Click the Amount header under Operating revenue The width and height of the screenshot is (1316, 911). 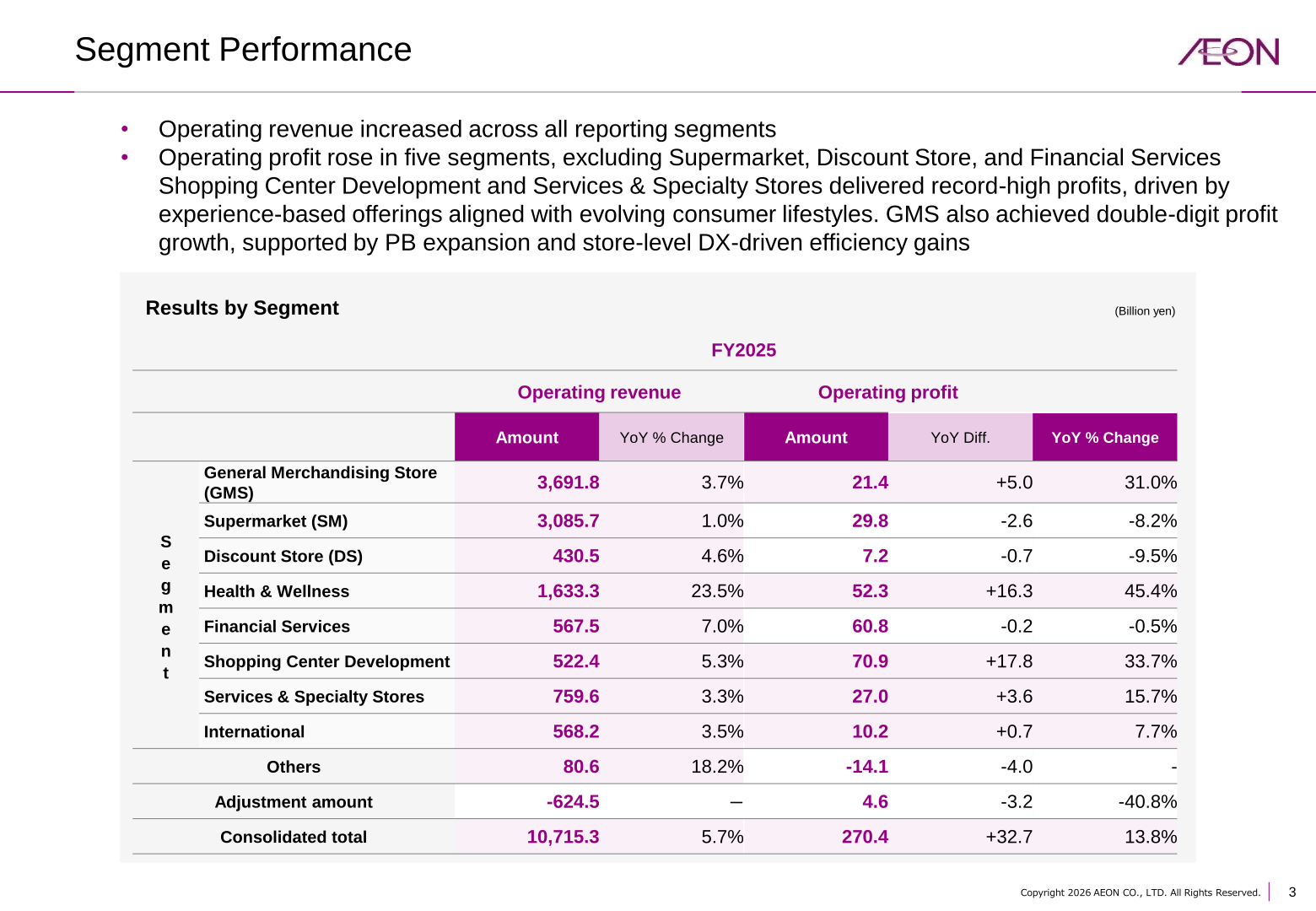click(527, 437)
